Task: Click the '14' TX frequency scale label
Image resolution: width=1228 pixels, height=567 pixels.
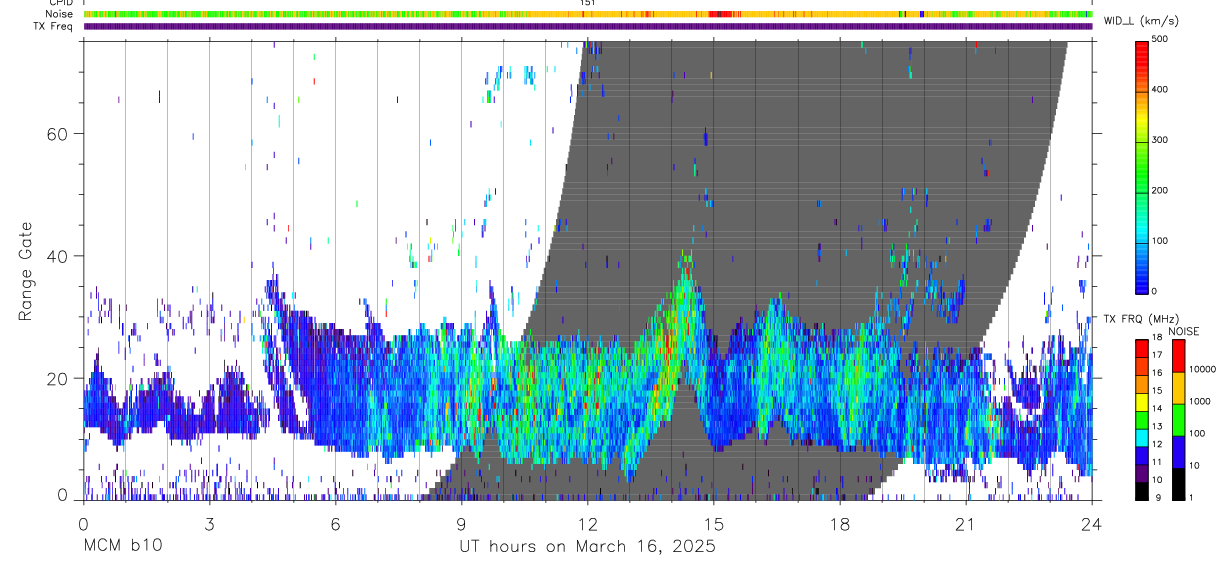Action: tap(1157, 409)
